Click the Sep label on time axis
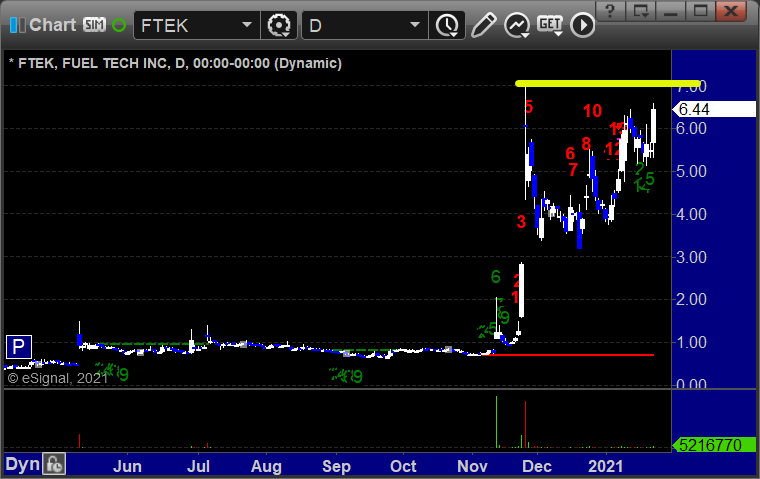Viewport: 760px width, 479px height. (336, 466)
